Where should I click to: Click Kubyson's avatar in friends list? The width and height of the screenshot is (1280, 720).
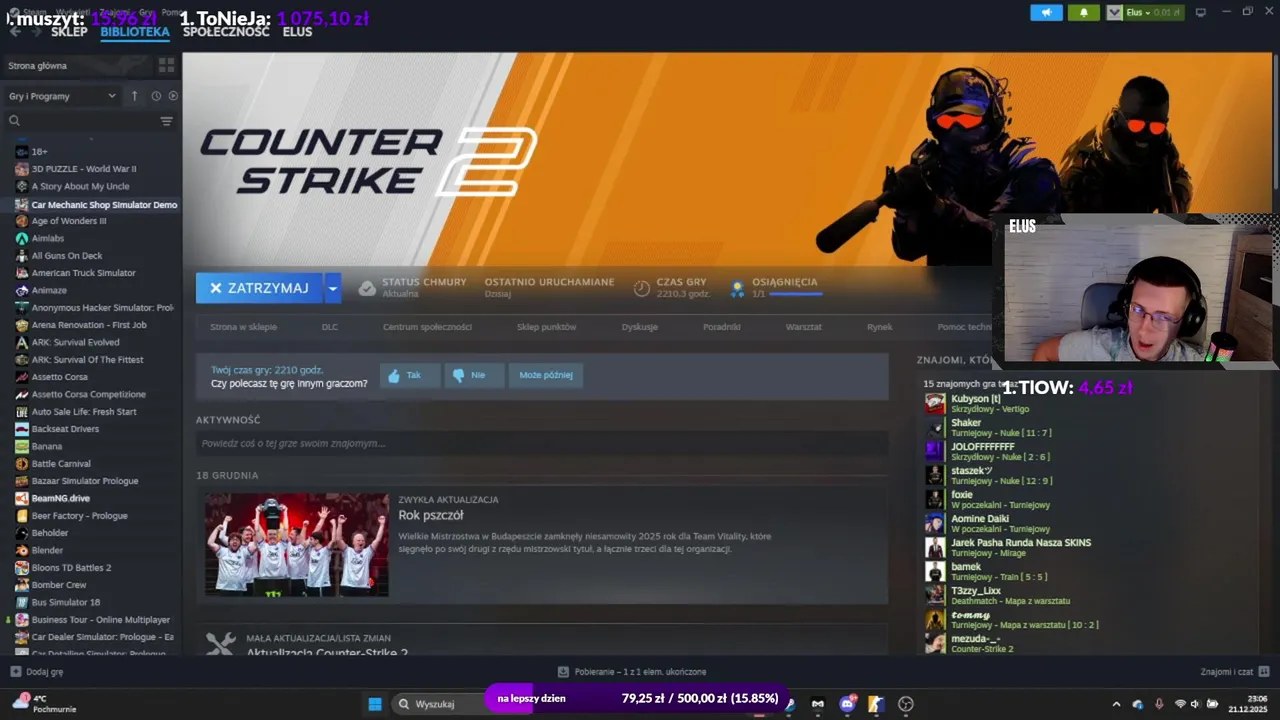coord(935,403)
